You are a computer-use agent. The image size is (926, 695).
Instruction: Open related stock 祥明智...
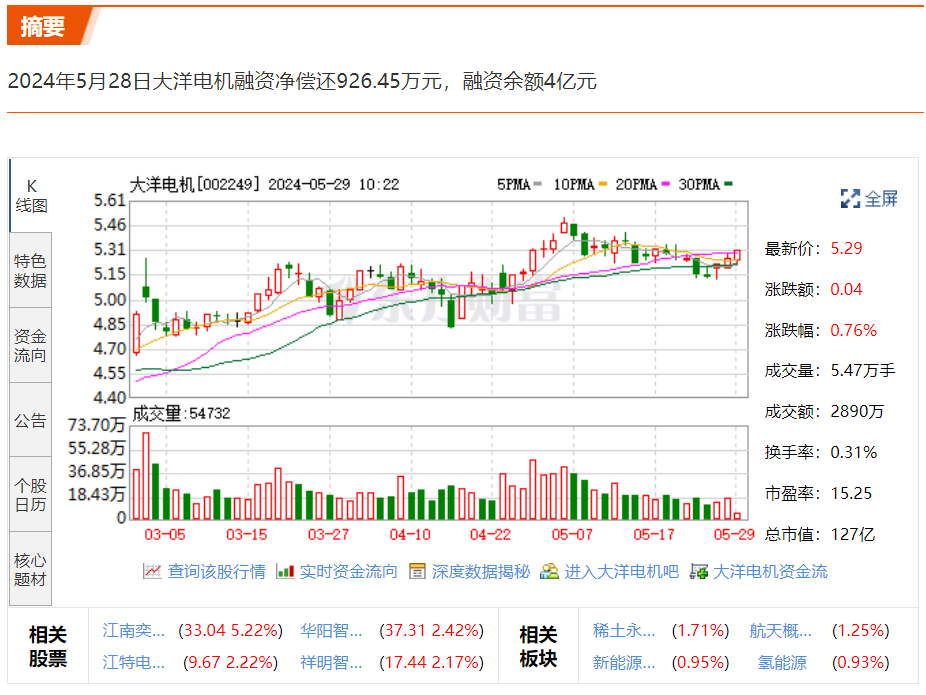coord(331,663)
